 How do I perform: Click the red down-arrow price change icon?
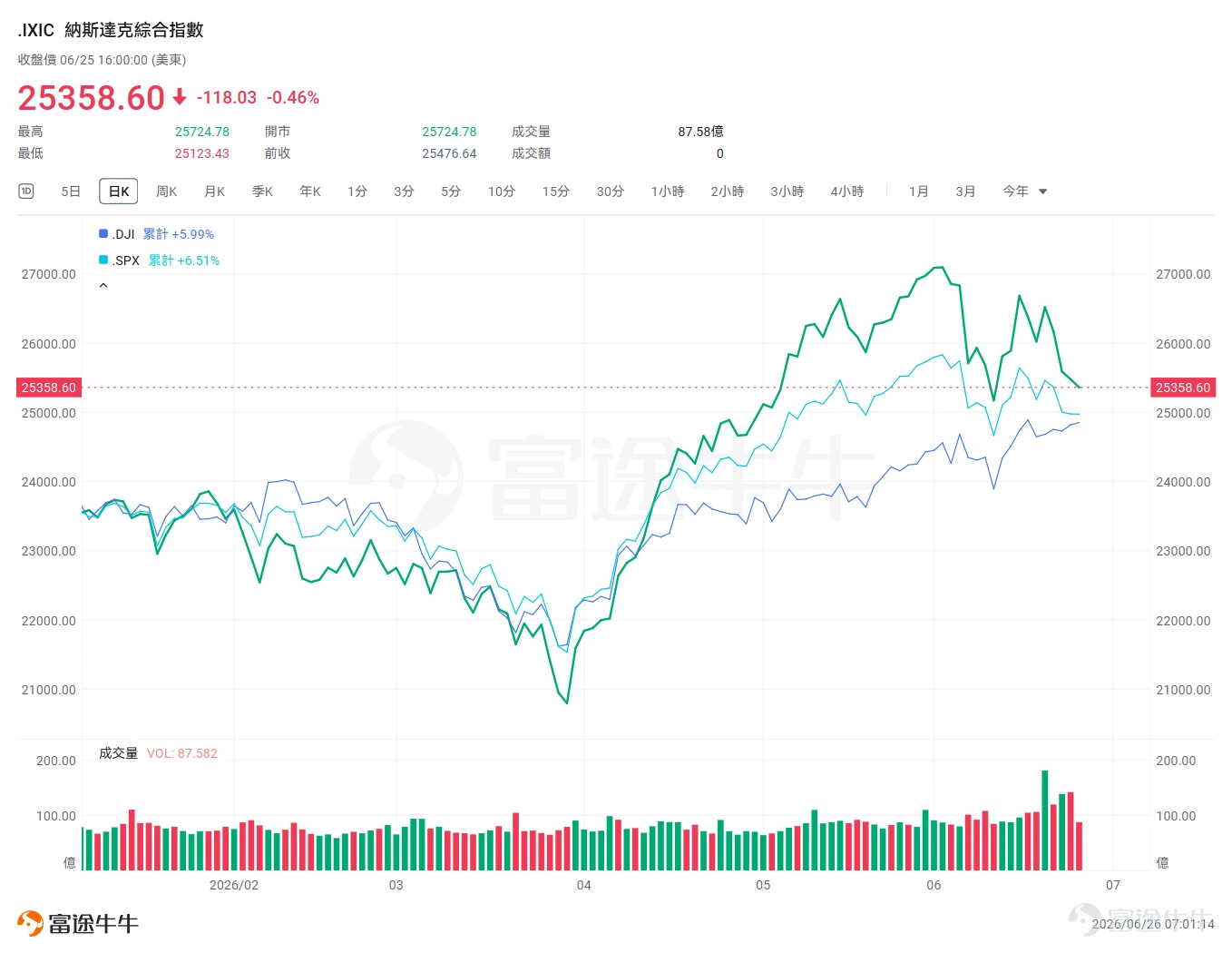(x=180, y=96)
